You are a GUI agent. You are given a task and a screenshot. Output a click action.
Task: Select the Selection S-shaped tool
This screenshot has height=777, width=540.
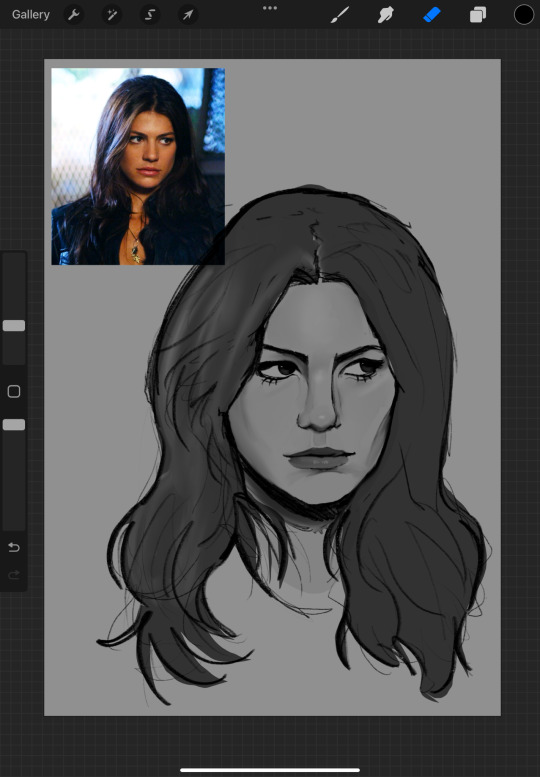[x=150, y=15]
